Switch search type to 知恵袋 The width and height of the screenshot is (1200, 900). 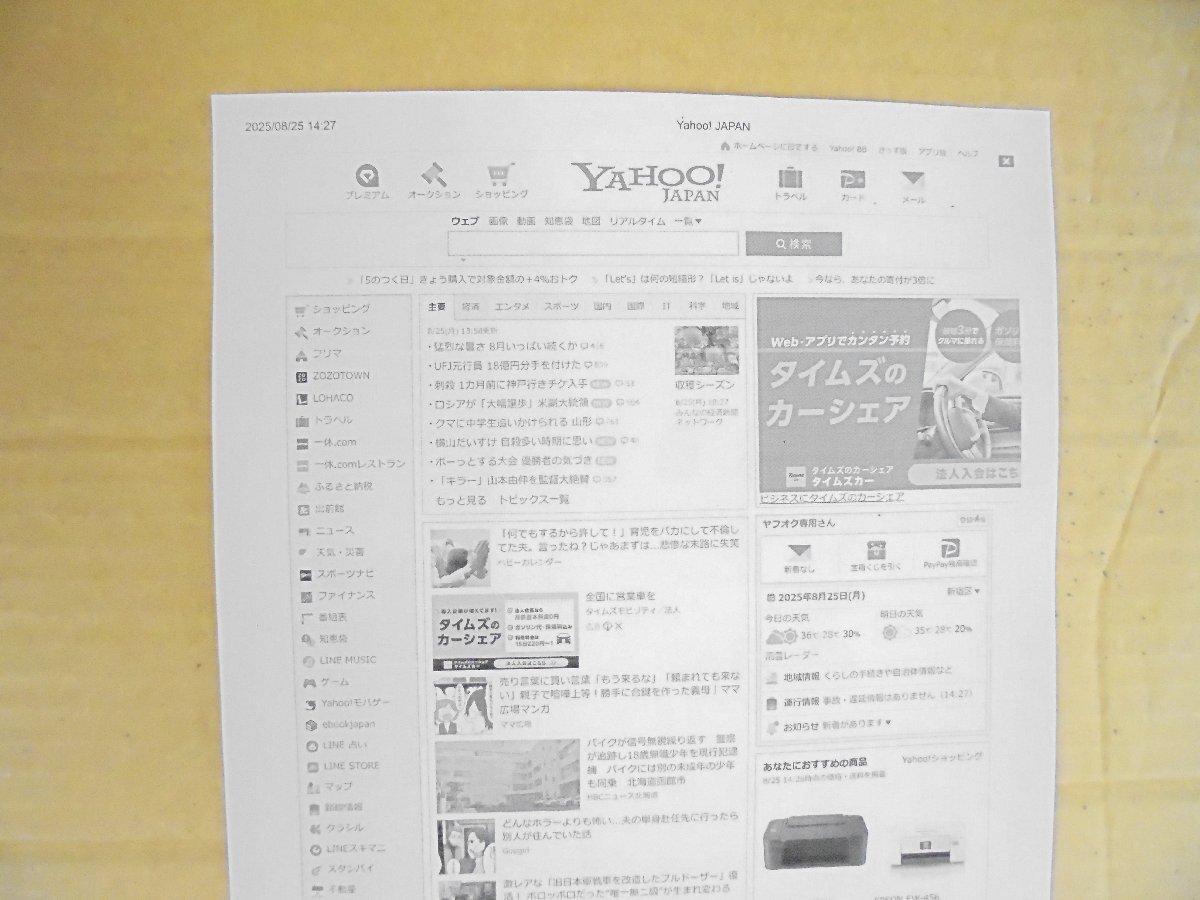point(558,221)
